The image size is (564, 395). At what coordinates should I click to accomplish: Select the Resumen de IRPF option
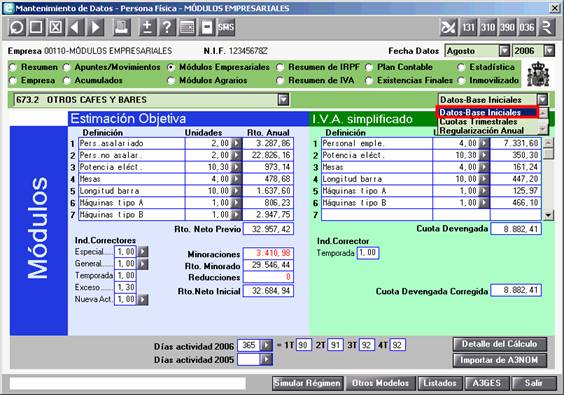tap(280, 67)
